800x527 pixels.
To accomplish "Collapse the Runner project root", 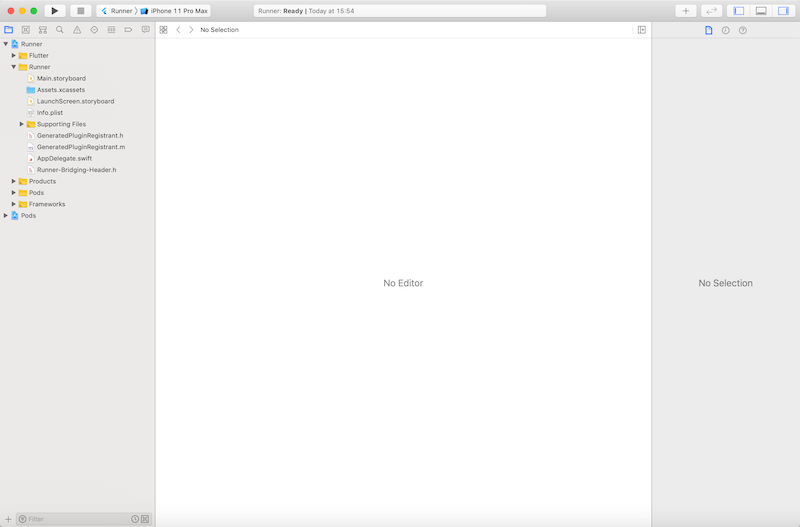I will point(6,44).
